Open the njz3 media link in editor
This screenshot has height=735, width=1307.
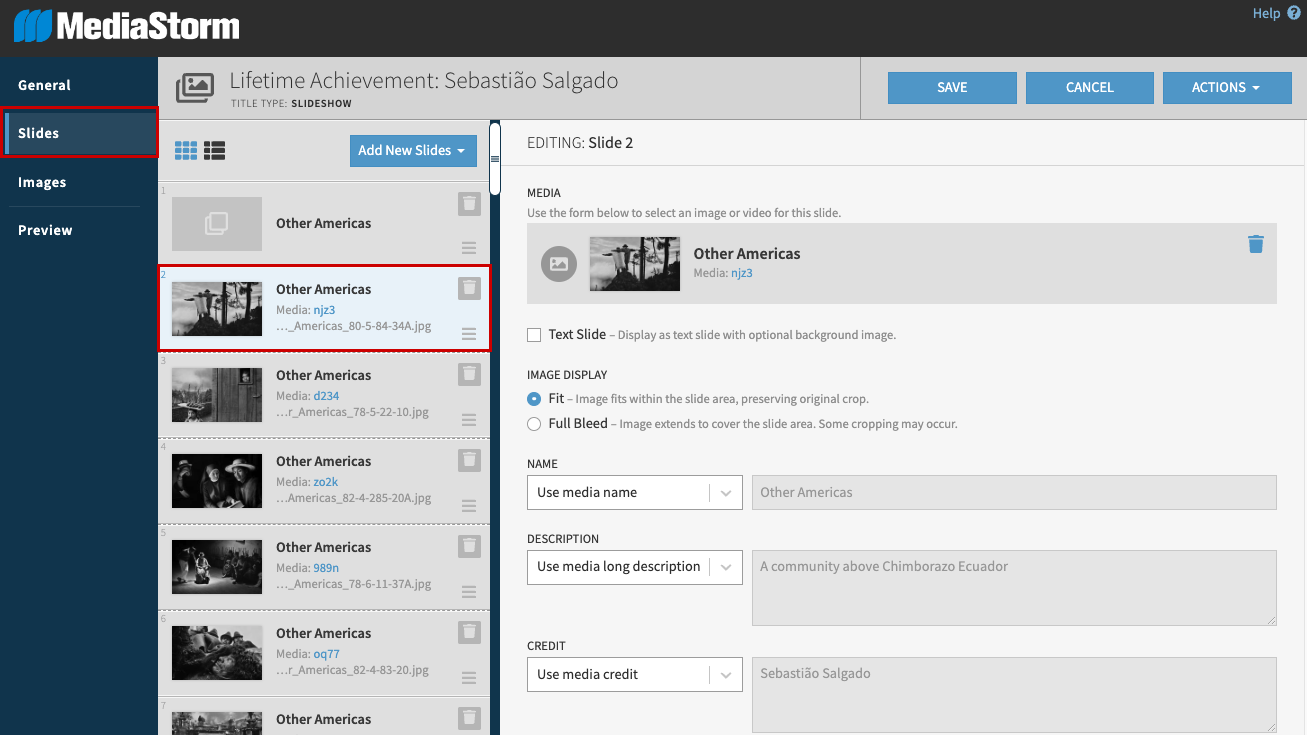(741, 273)
